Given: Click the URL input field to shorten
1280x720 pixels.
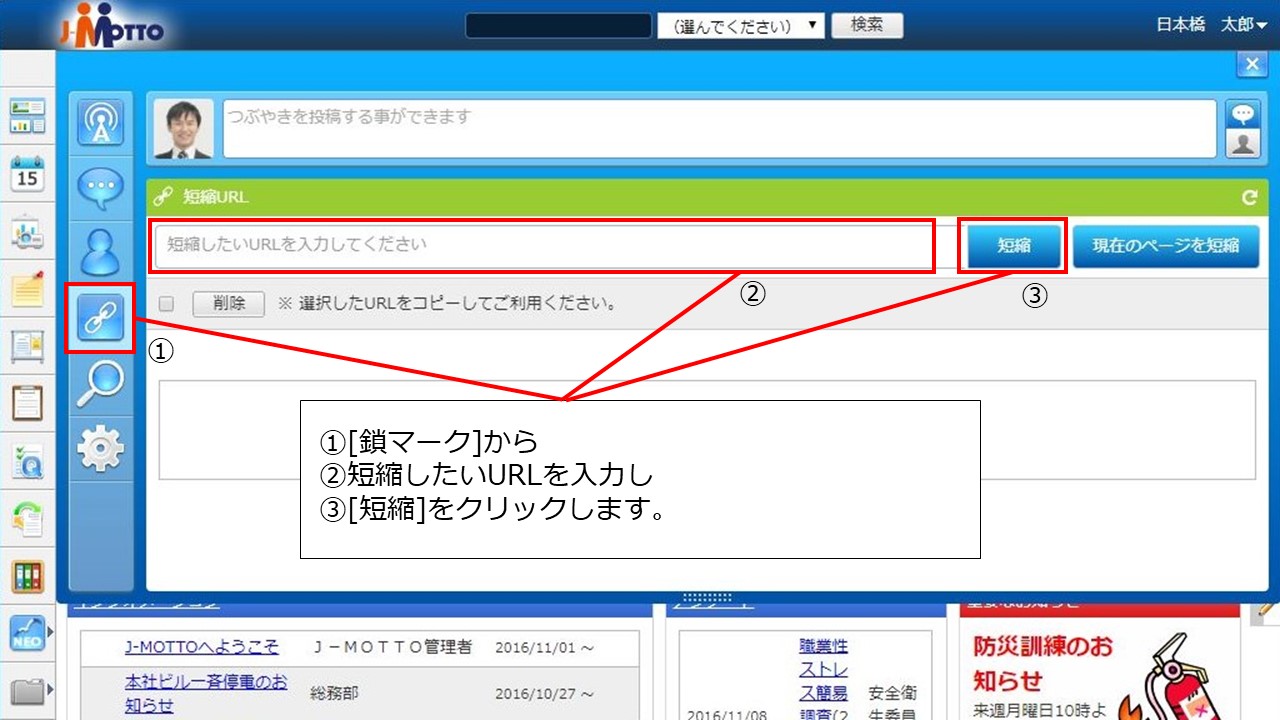Looking at the screenshot, I should pyautogui.click(x=542, y=245).
